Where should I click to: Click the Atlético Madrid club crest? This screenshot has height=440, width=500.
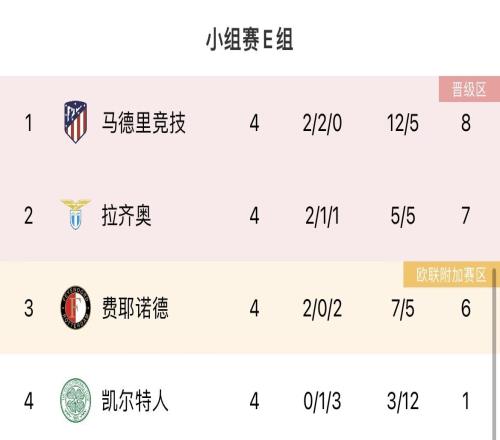pos(76,122)
